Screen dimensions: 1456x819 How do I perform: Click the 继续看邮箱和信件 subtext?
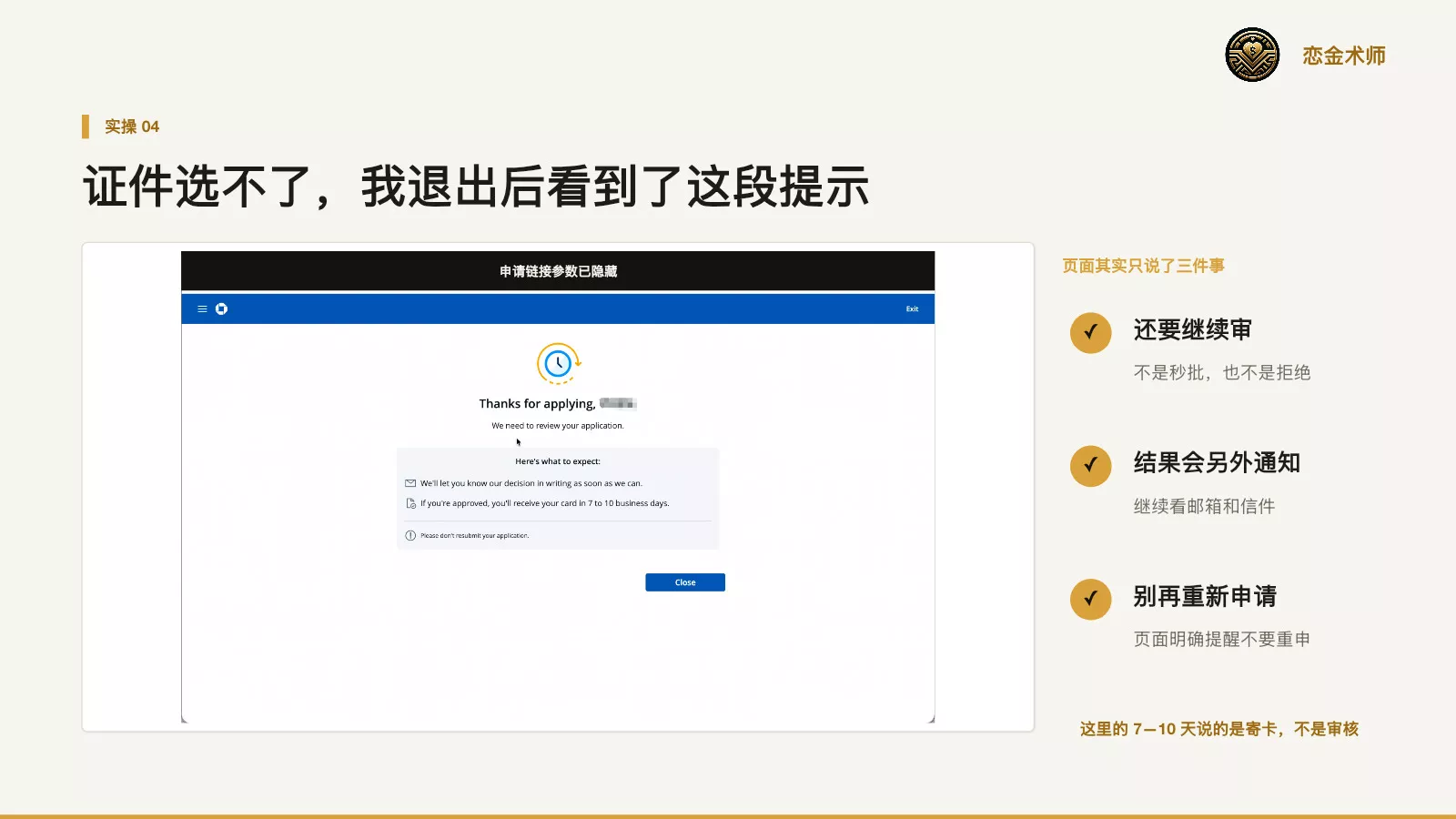click(x=1204, y=506)
